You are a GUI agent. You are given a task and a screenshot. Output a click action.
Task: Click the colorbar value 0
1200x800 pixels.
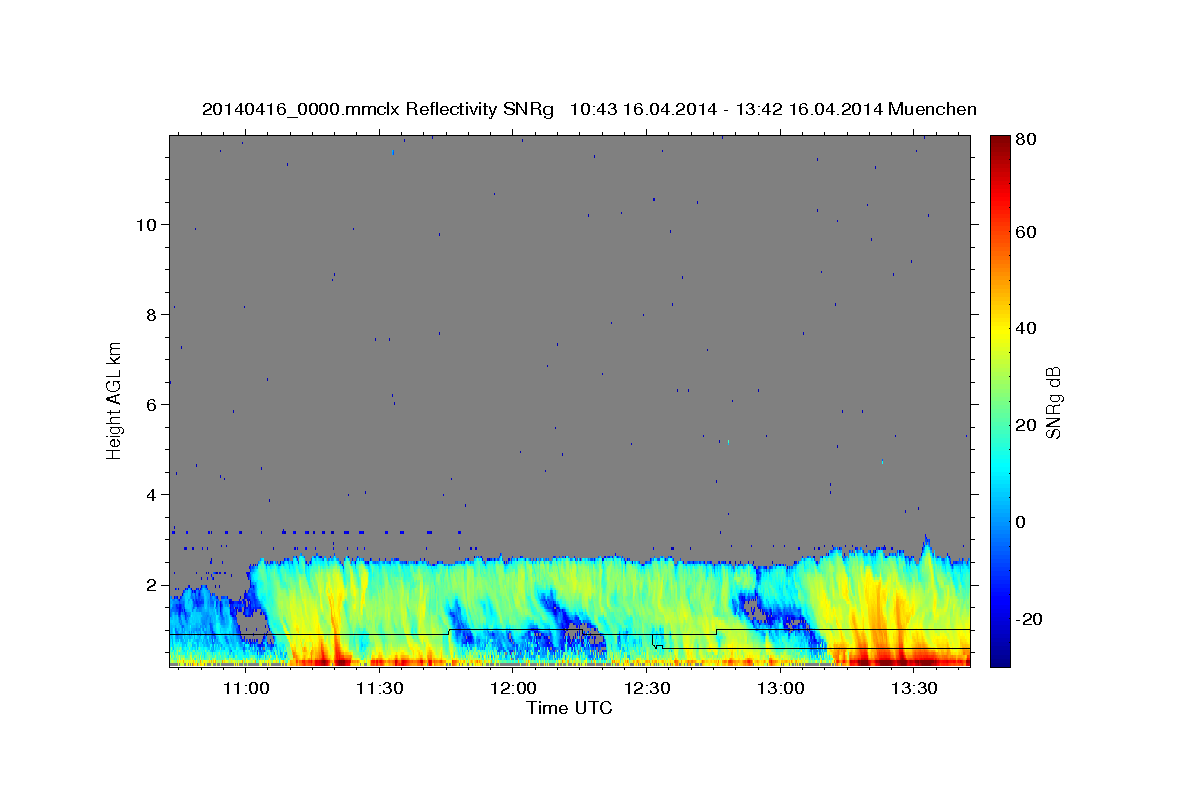(x=1021, y=522)
